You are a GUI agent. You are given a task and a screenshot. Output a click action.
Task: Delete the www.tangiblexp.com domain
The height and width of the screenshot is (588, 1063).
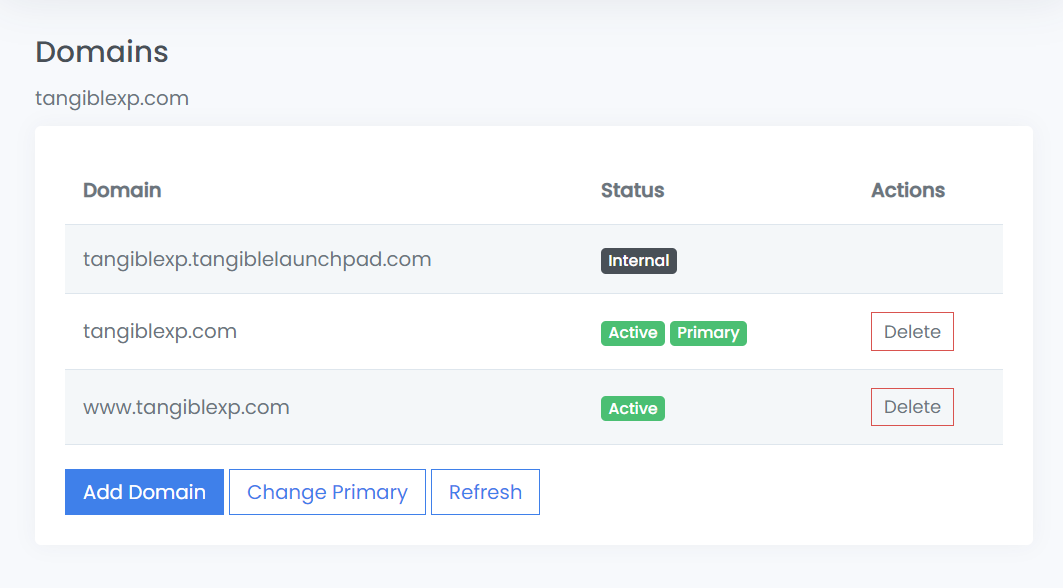pyautogui.click(x=912, y=407)
